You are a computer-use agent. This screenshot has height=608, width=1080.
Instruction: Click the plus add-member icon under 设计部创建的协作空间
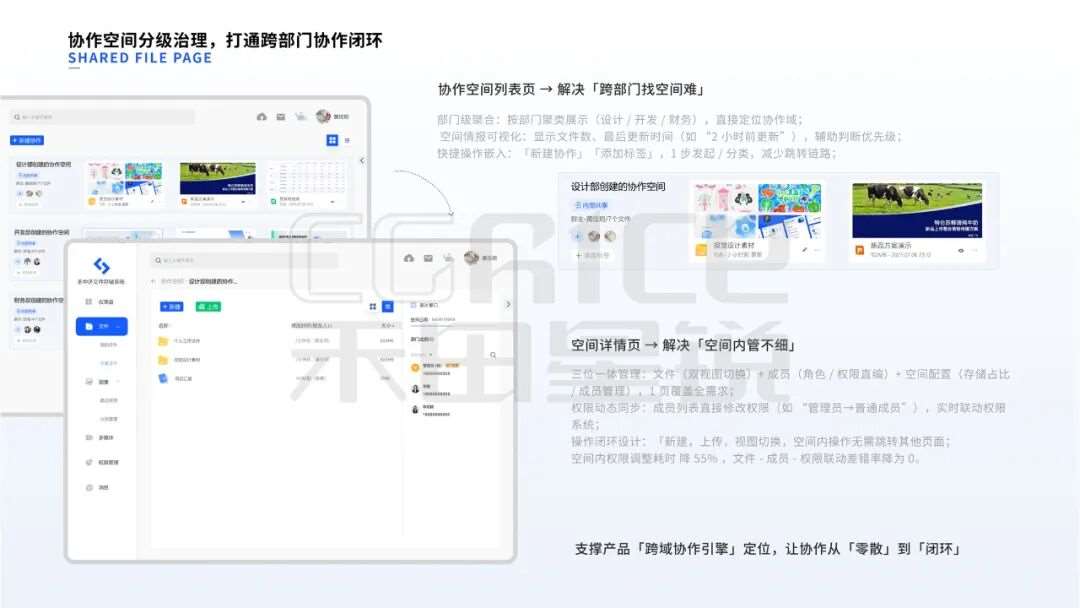pos(577,236)
